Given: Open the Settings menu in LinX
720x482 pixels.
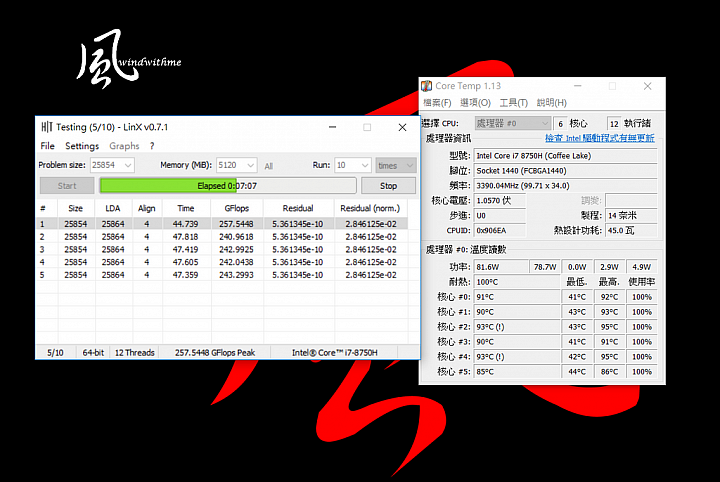Looking at the screenshot, I should 82,146.
